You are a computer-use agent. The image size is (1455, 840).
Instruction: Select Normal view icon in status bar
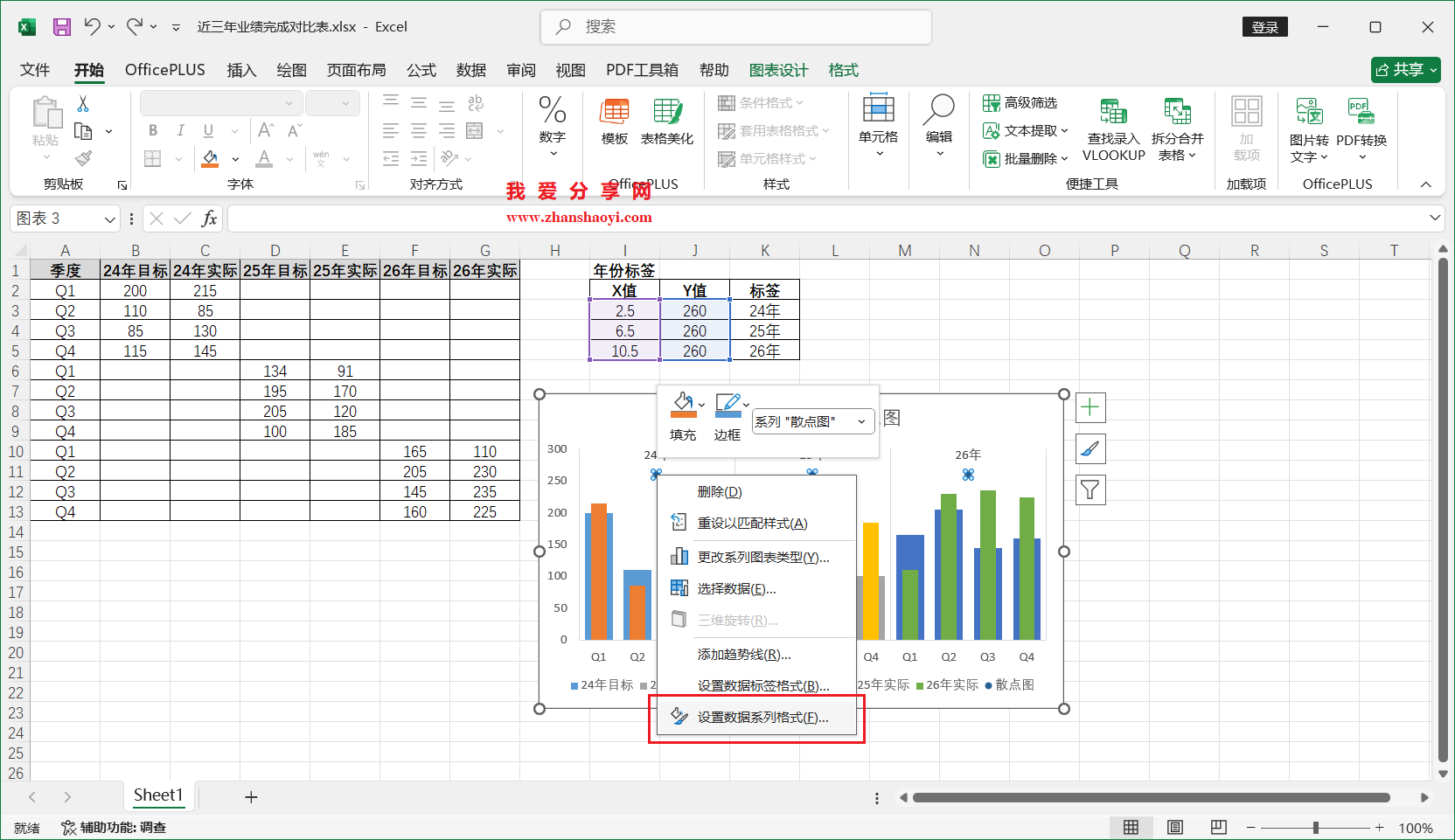tap(1131, 827)
